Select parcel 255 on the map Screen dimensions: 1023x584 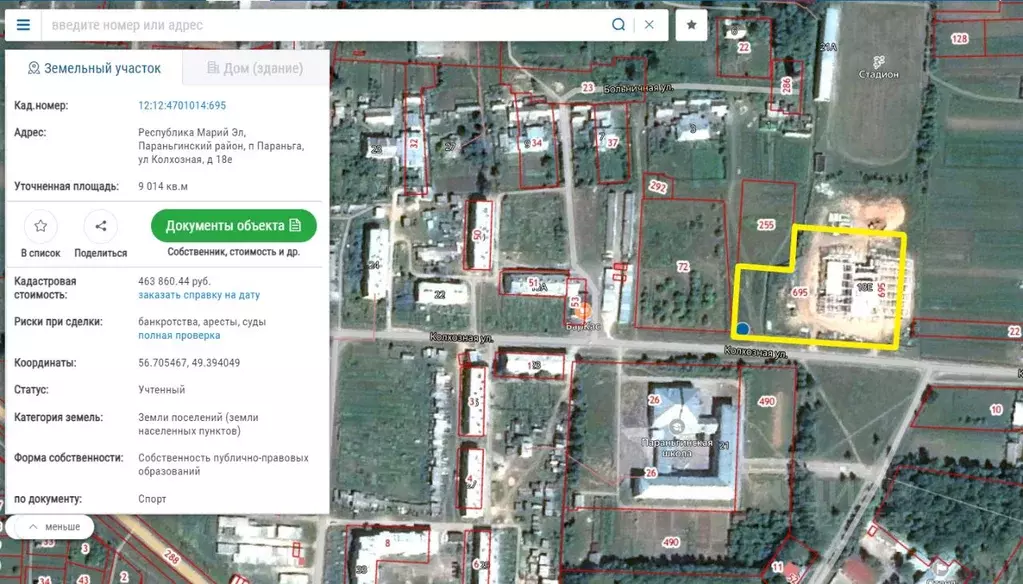766,226
